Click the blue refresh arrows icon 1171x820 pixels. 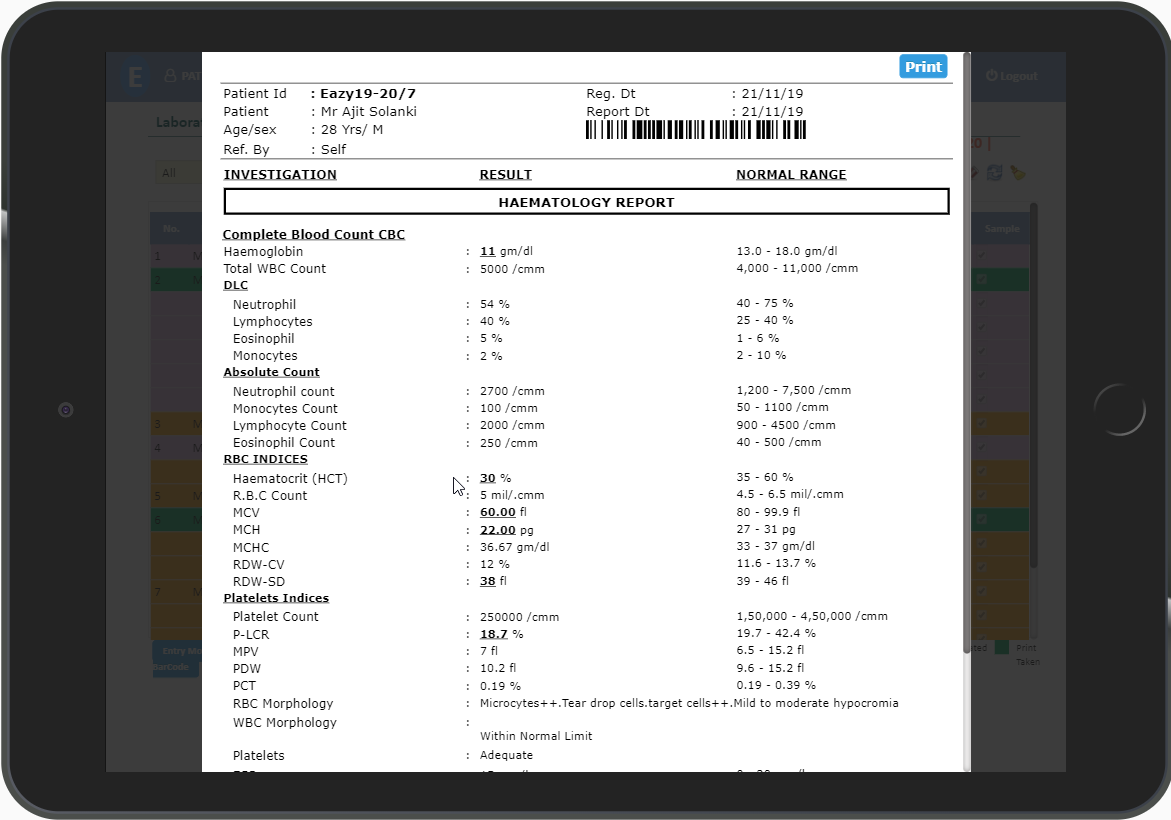tap(994, 173)
